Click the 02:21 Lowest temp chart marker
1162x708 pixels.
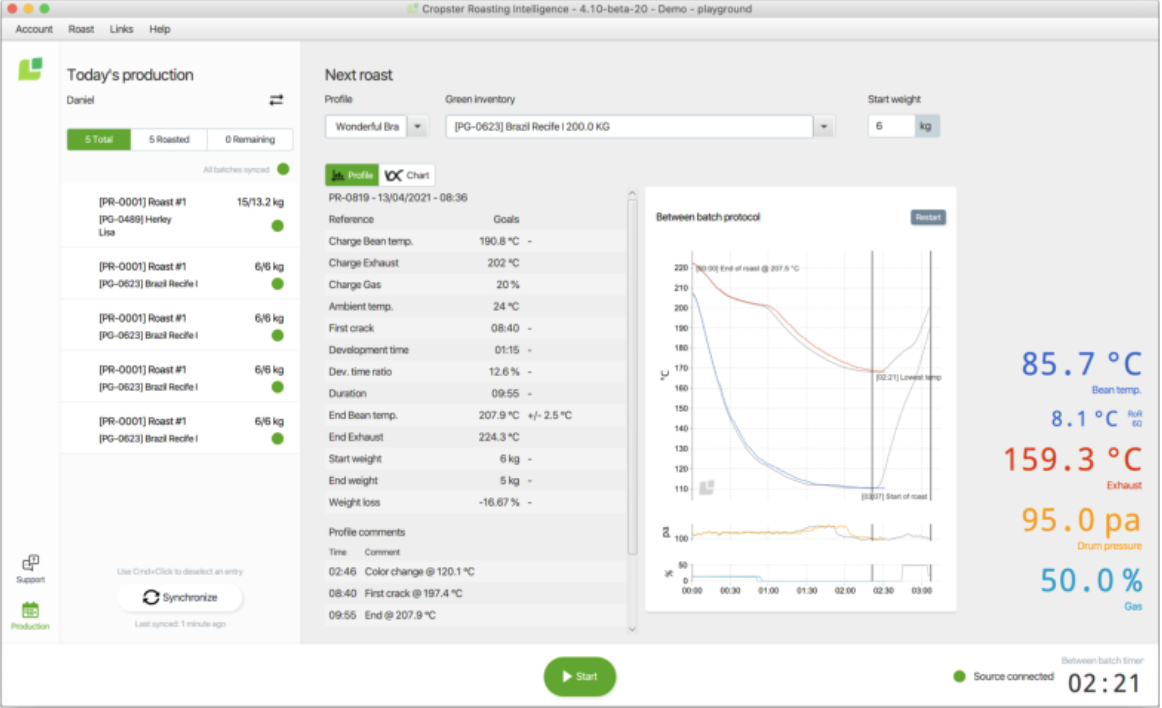pos(909,377)
